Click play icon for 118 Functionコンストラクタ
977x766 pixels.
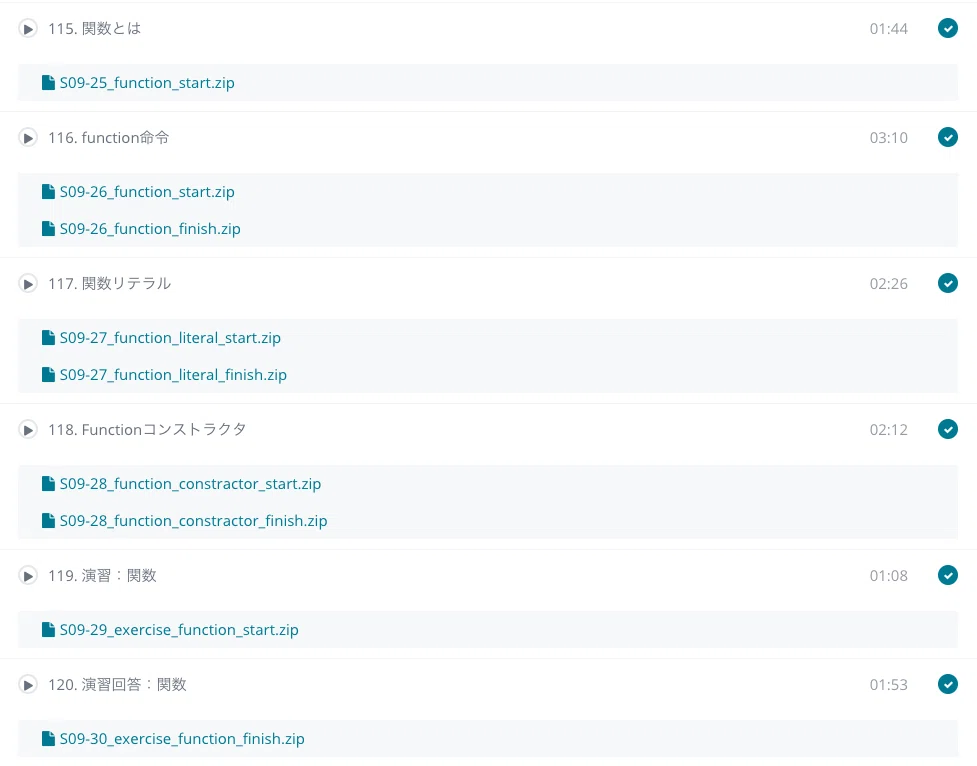click(27, 430)
